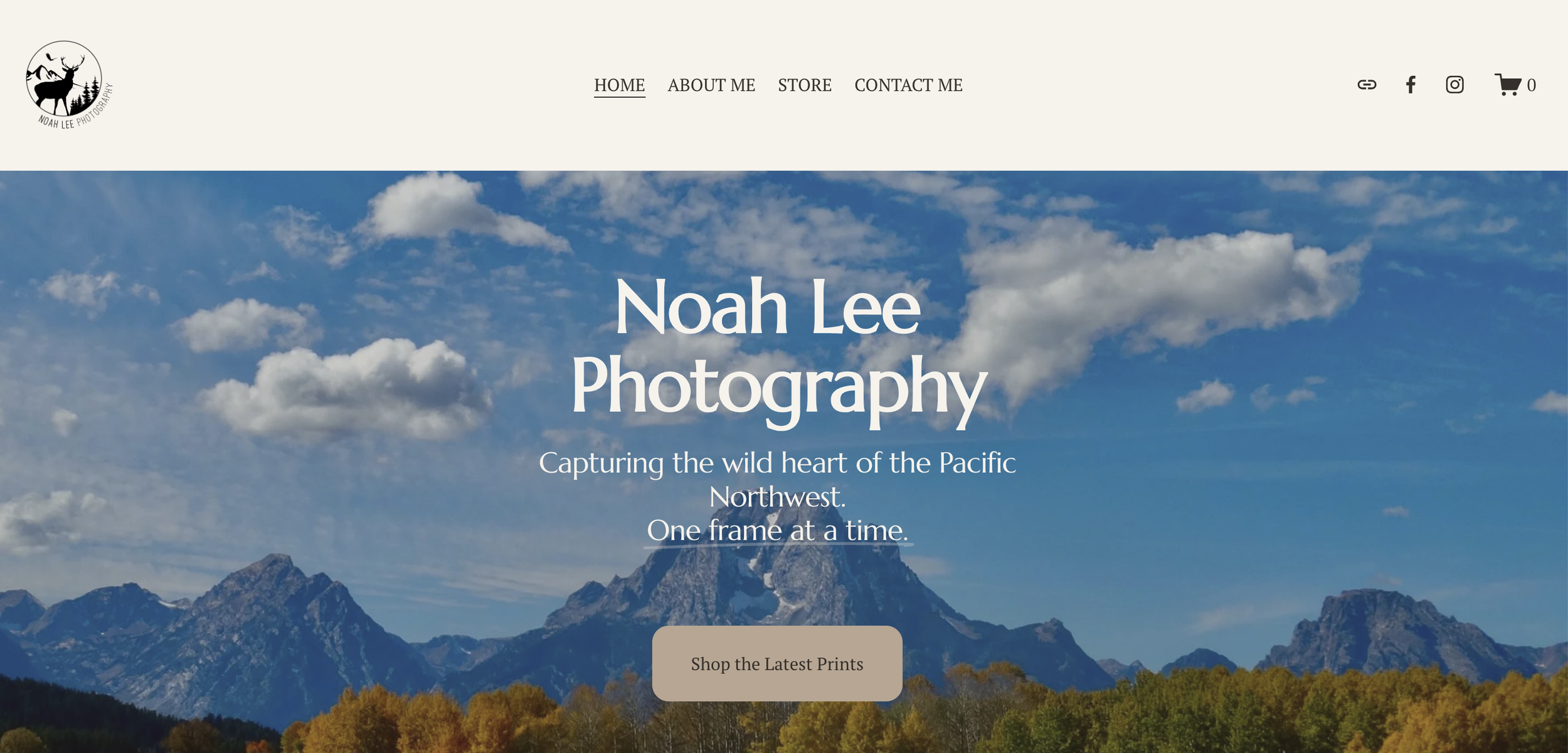Open the CONTACT ME page
The image size is (1568, 753).
(x=908, y=85)
